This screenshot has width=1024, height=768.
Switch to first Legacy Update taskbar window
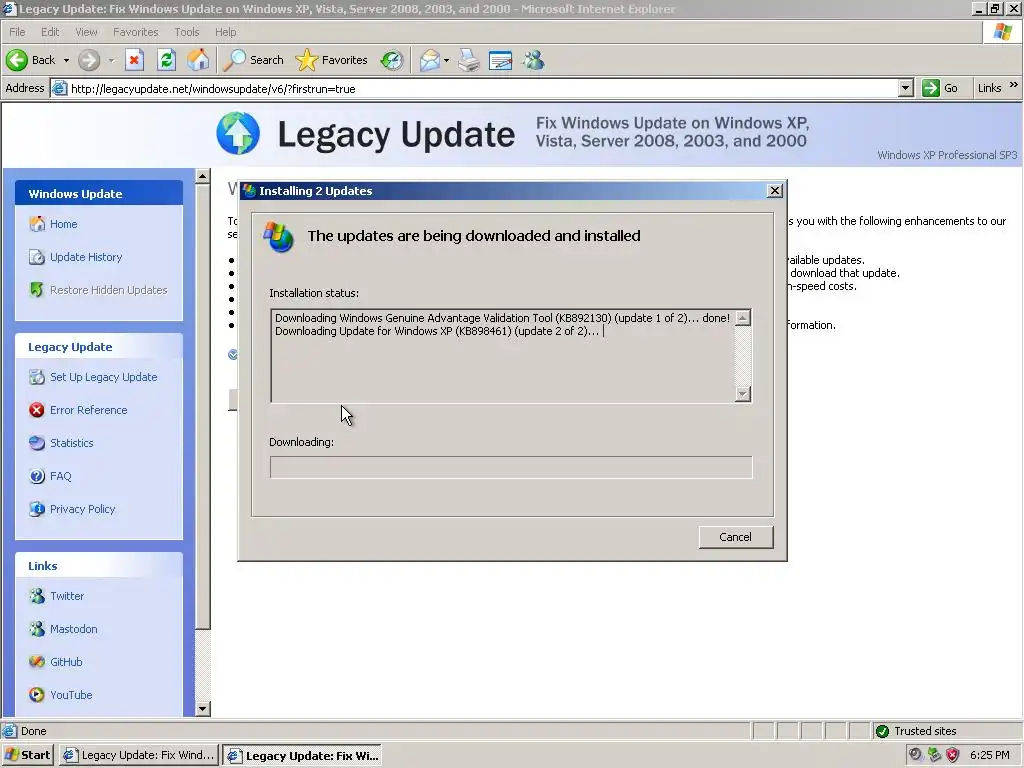(139, 755)
